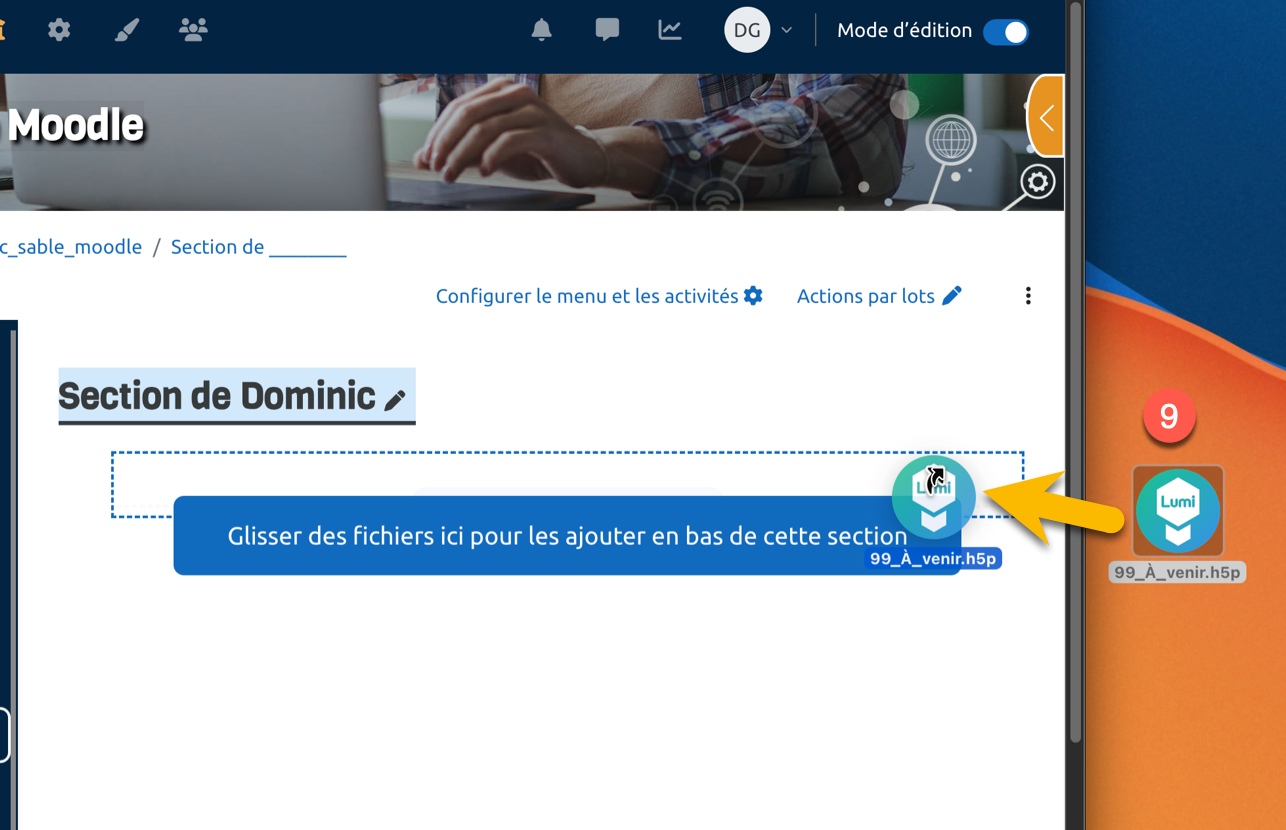
Task: Open the notifications bell
Action: click(541, 30)
